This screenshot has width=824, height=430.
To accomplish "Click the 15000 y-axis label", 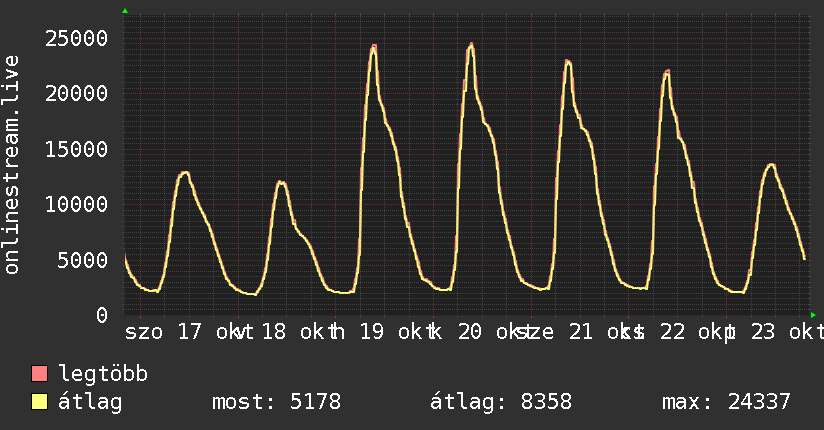I will pyautogui.click(x=76, y=149).
